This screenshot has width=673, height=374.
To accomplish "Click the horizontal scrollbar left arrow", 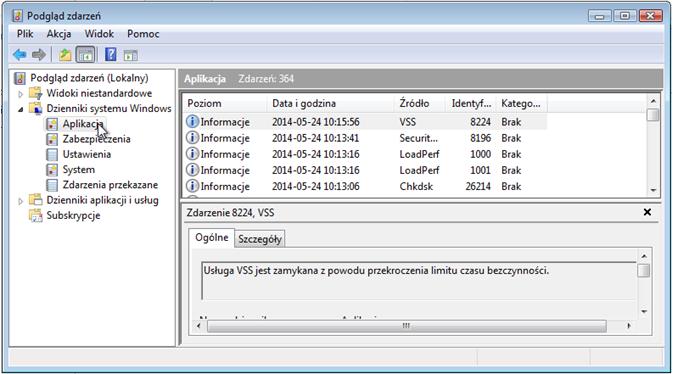I will pos(199,326).
